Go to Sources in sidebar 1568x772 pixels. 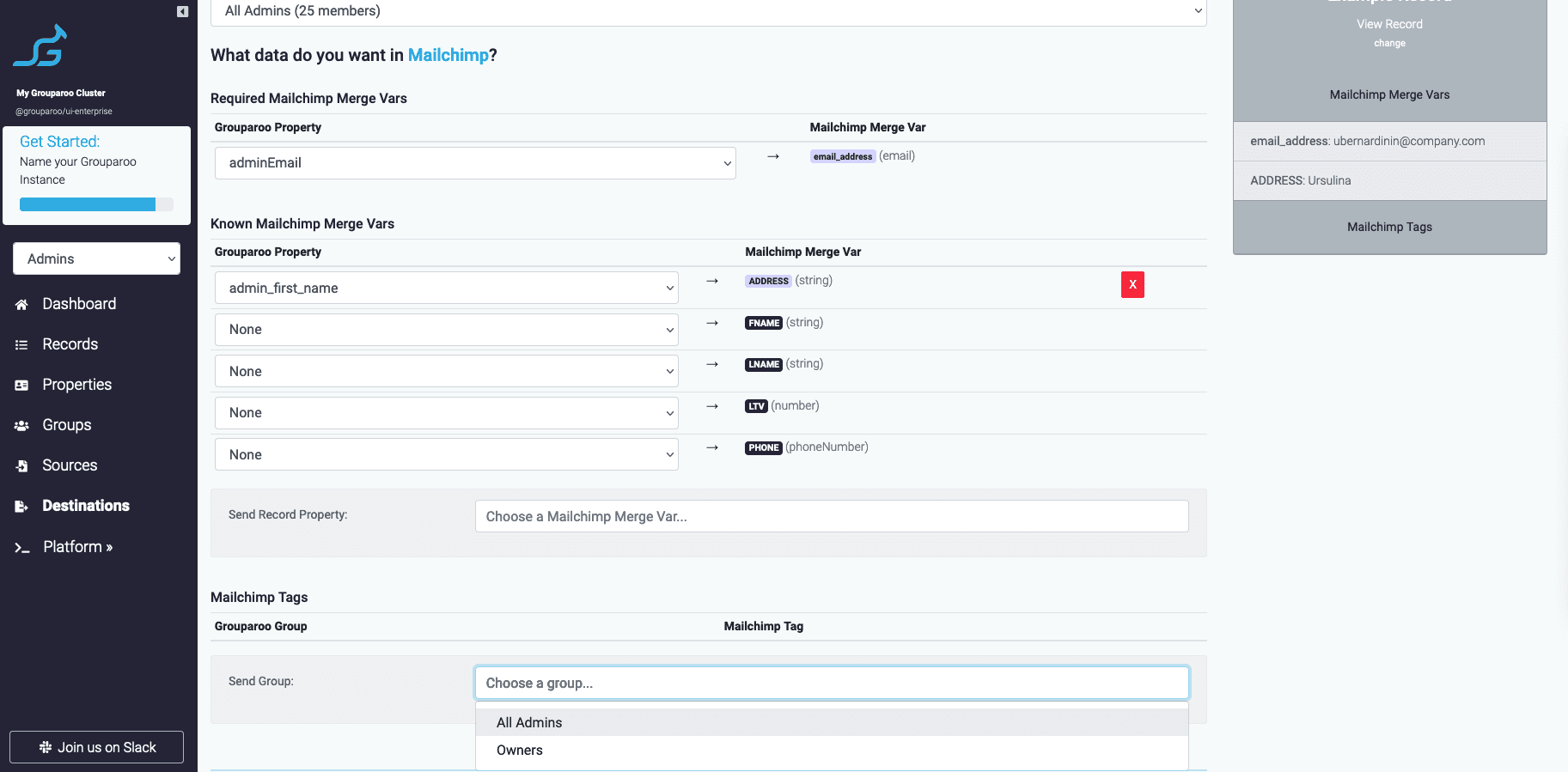point(70,465)
